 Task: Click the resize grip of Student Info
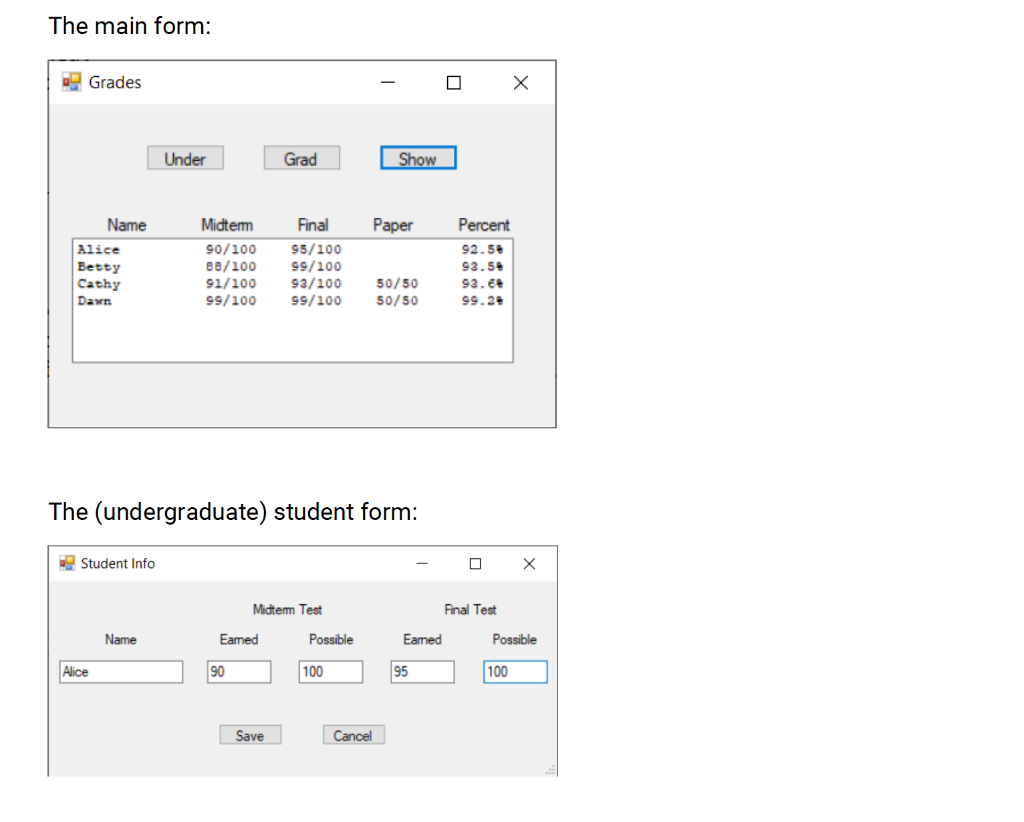pos(551,770)
